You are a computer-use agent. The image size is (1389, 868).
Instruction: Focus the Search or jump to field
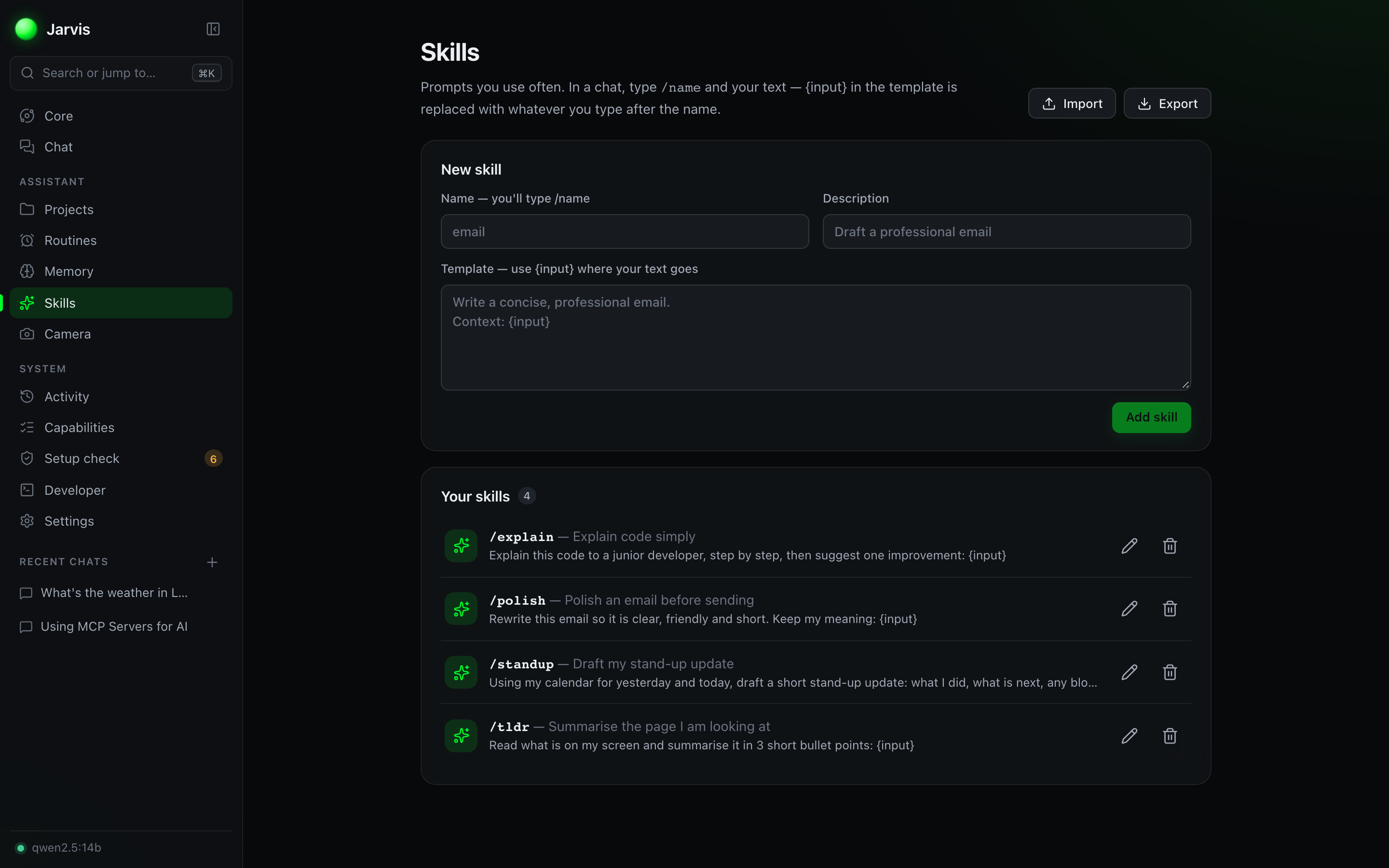[121, 73]
